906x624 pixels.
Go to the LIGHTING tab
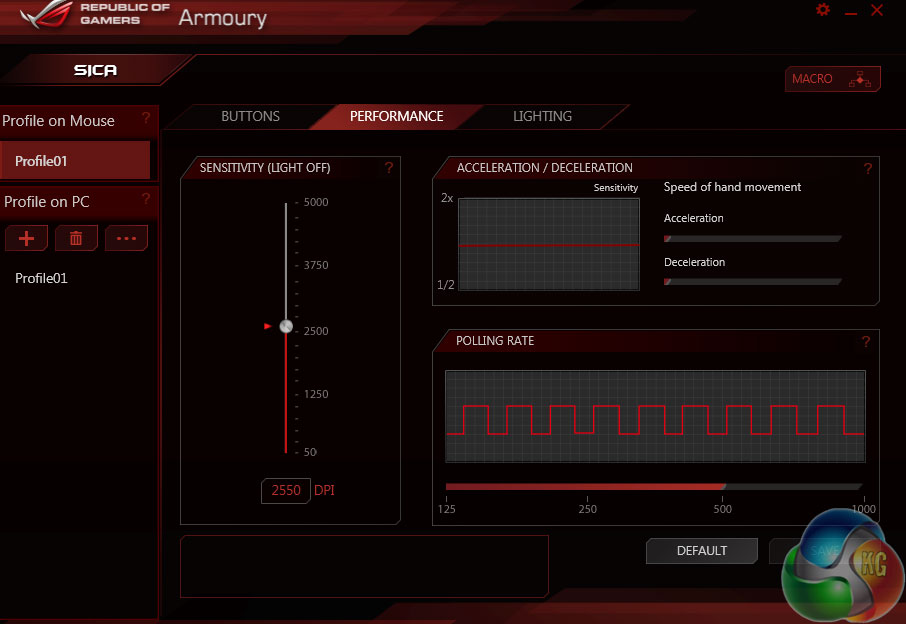click(x=542, y=116)
